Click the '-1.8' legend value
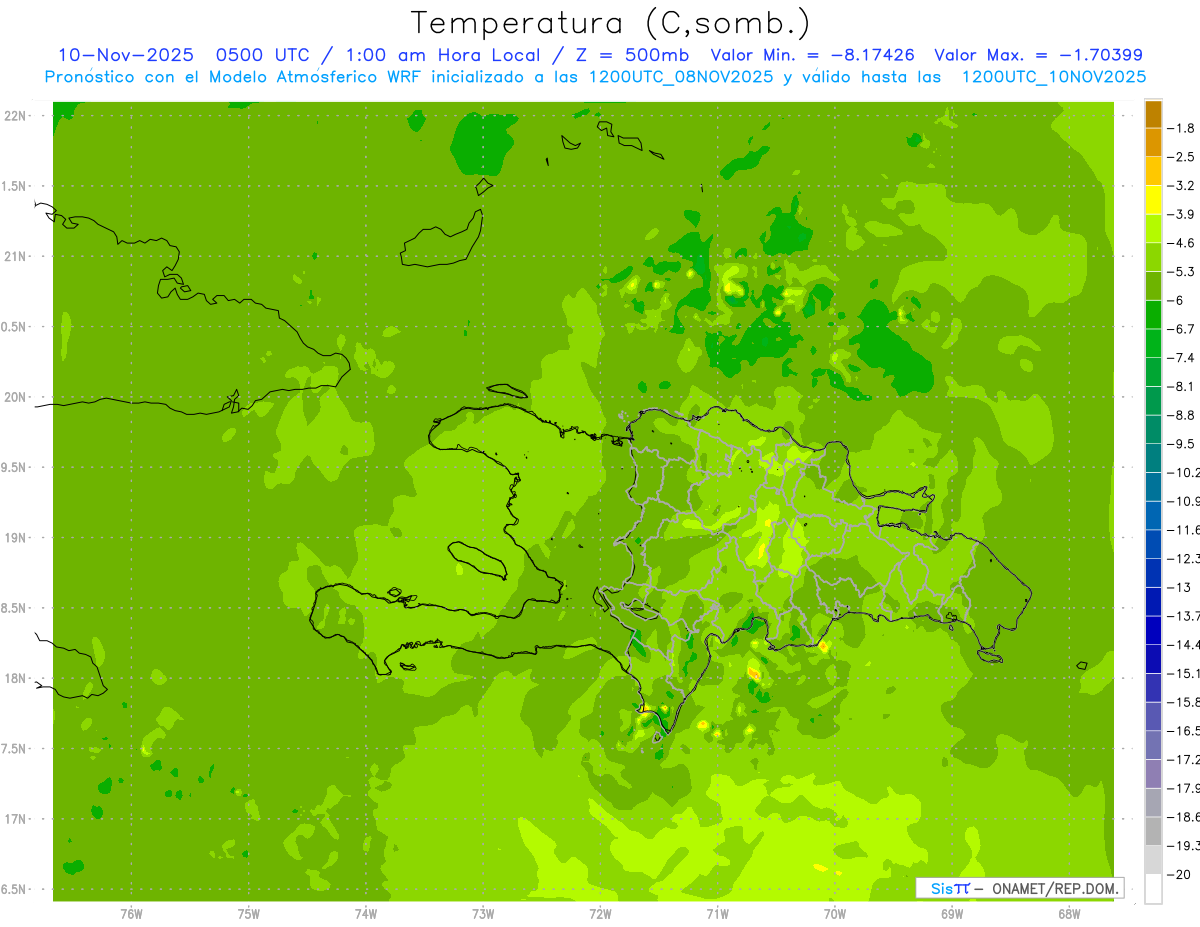This screenshot has width=1200, height=927. click(x=1182, y=129)
